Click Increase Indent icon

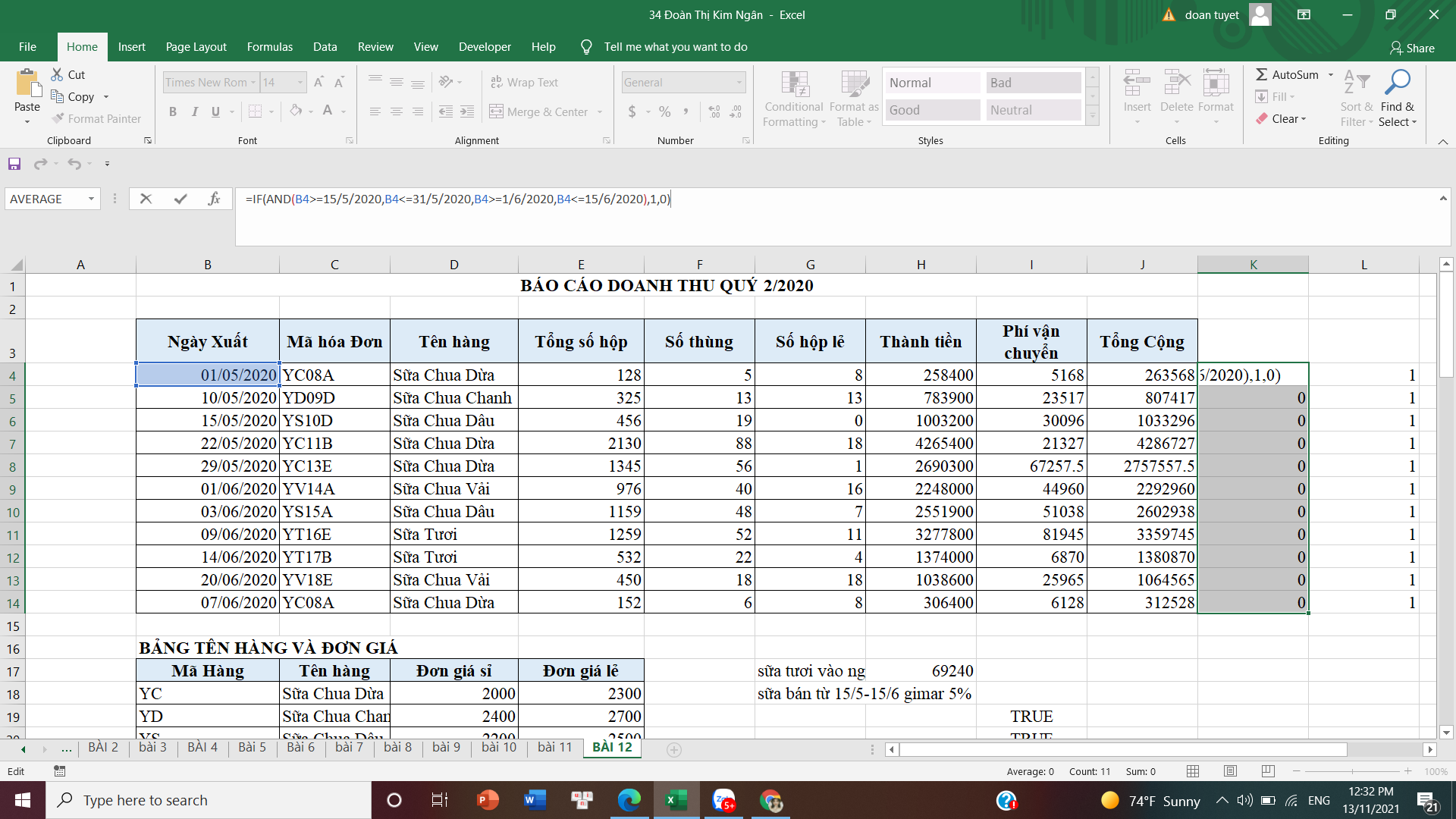click(x=467, y=111)
